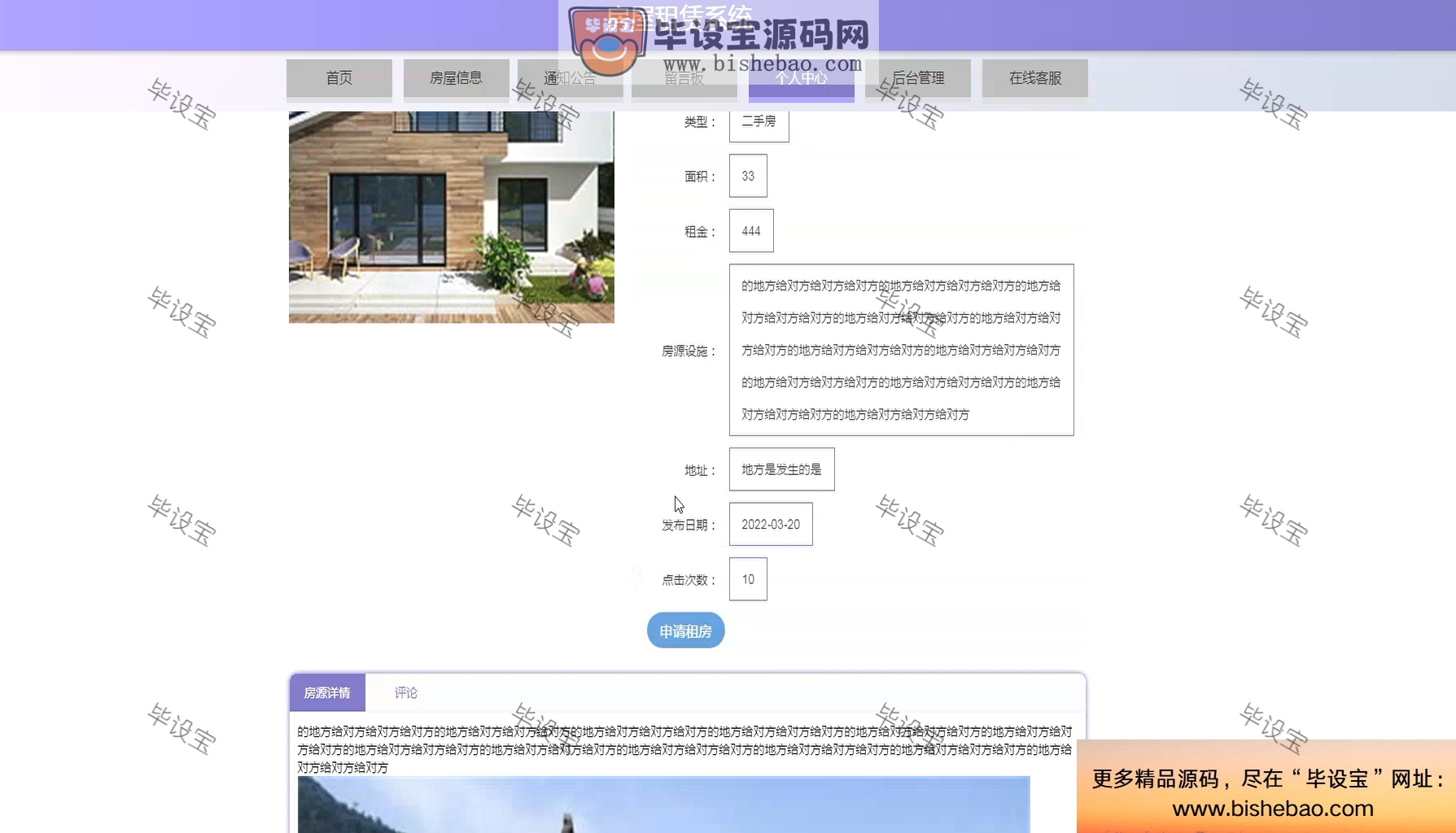Switch to the 评论 tab
Image resolution: width=1456 pixels, height=833 pixels.
(405, 693)
